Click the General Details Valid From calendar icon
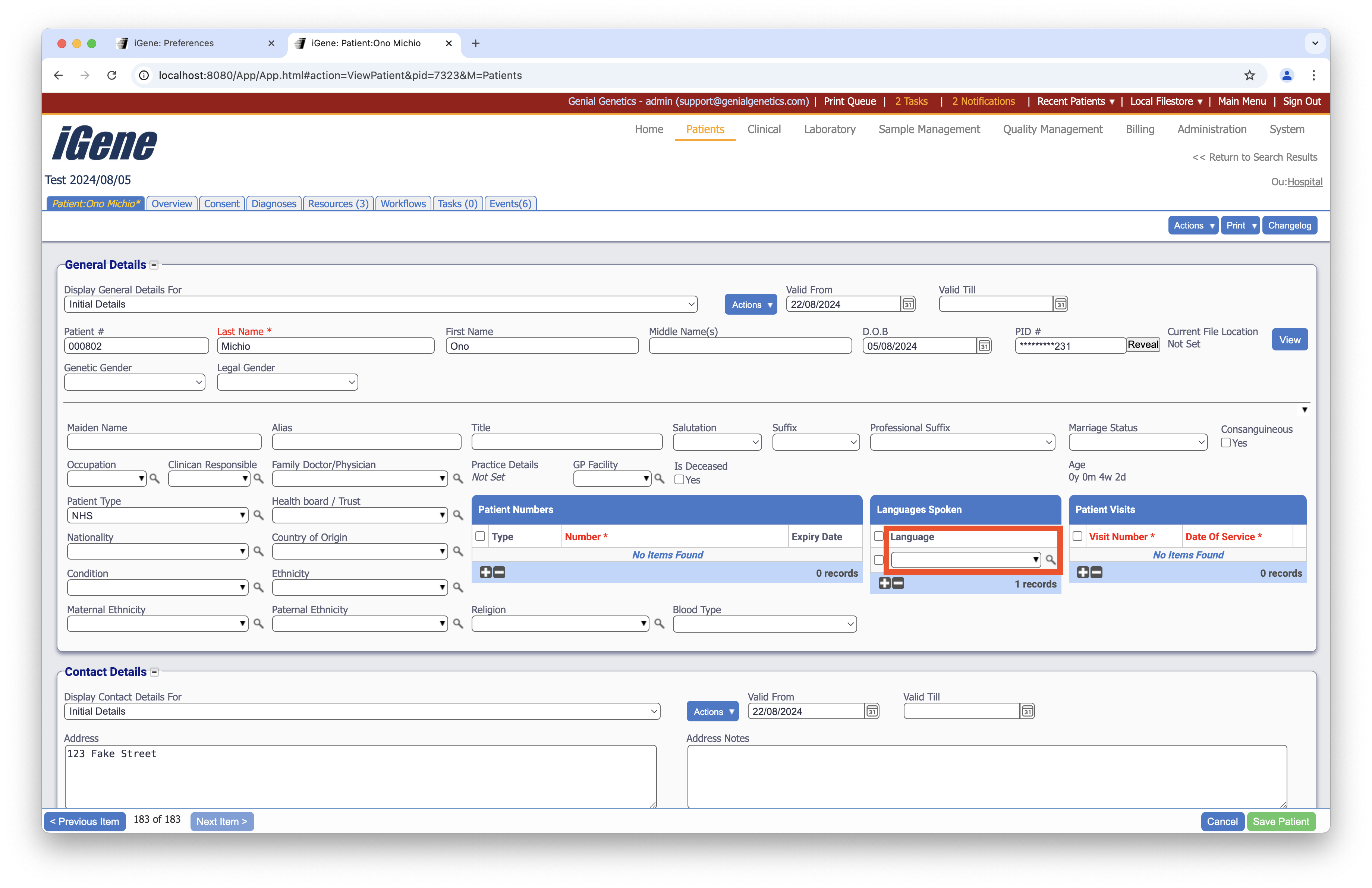1372x888 pixels. [x=908, y=304]
